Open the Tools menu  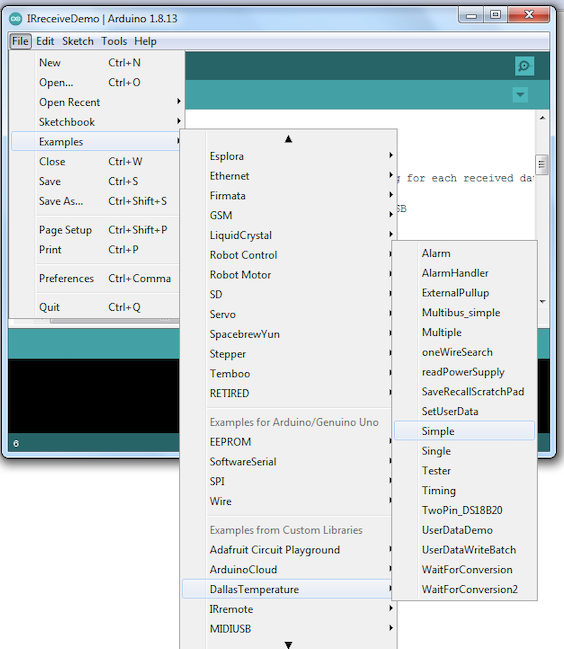[114, 41]
